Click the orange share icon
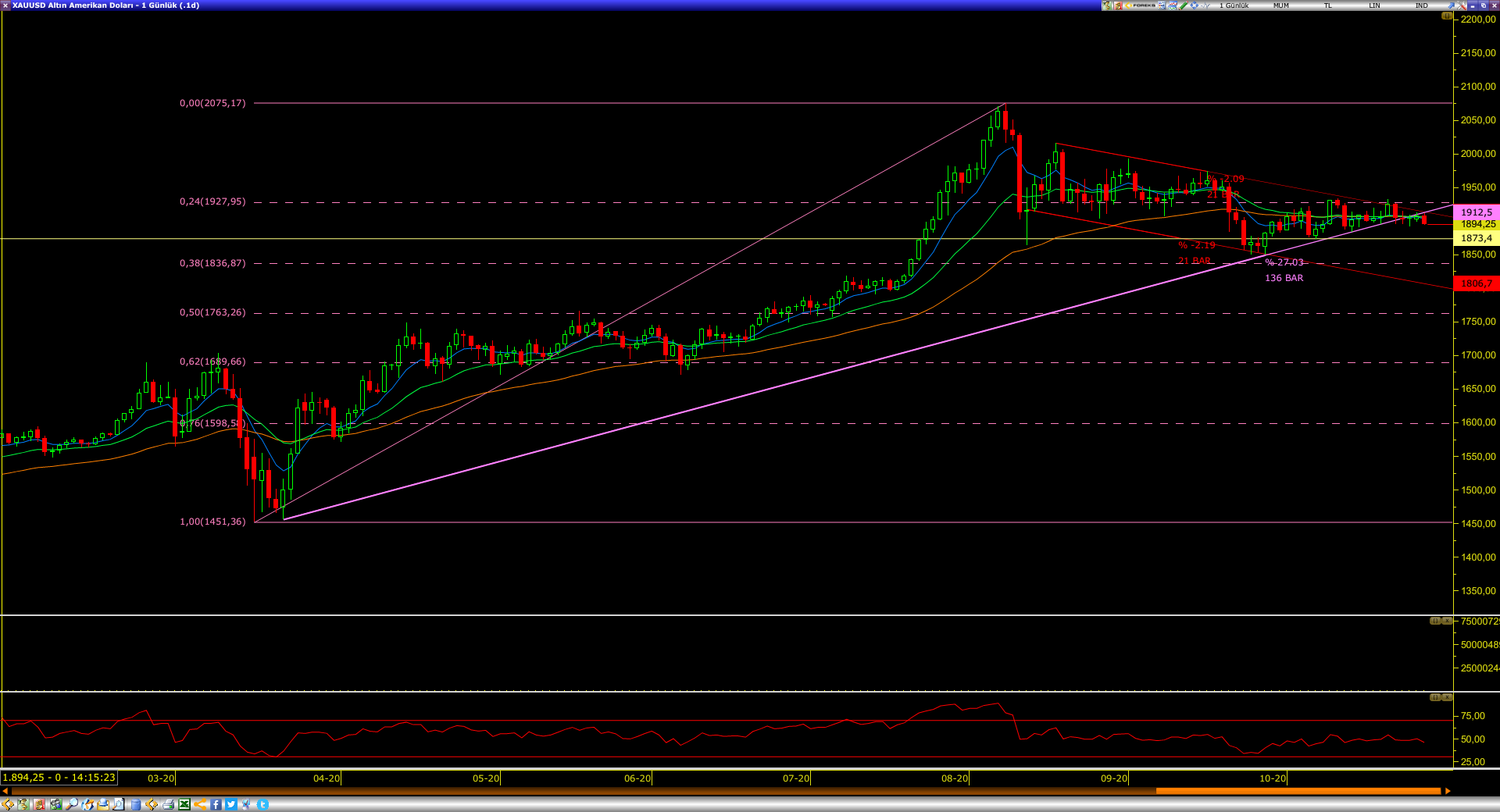1500x812 pixels. (x=200, y=804)
